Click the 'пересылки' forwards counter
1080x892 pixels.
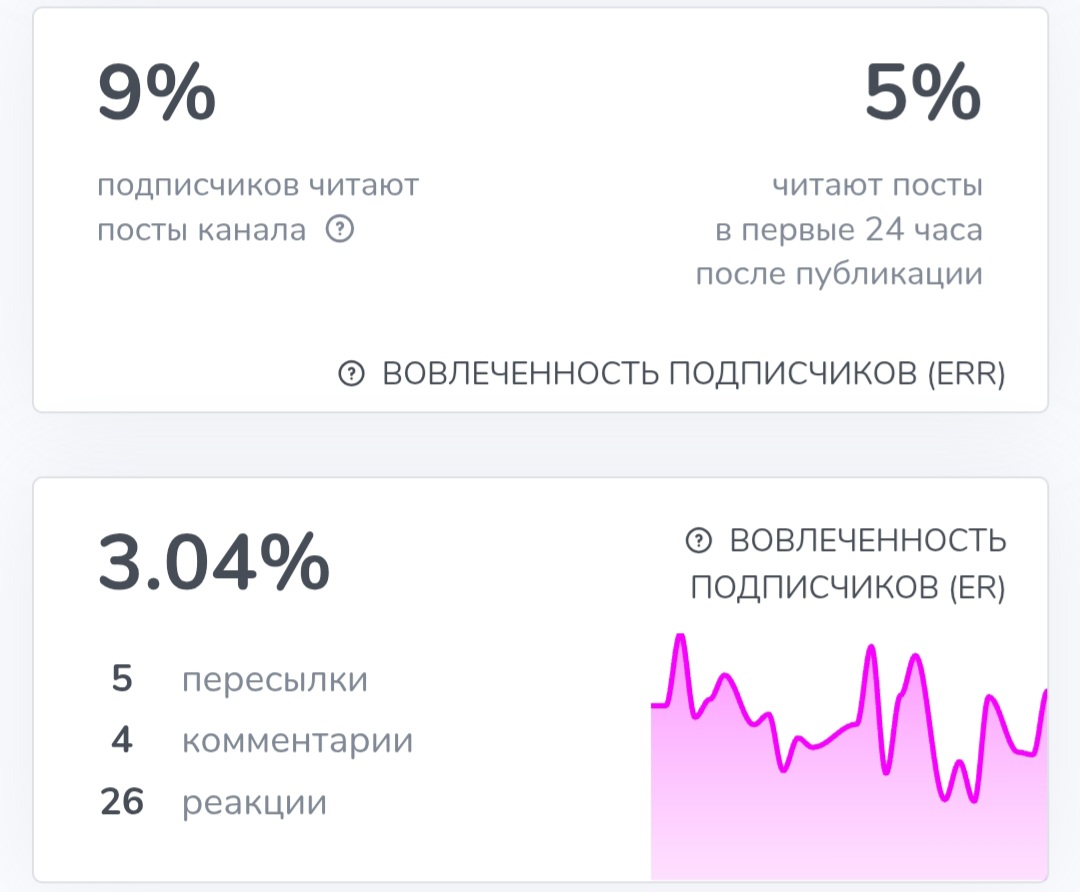coord(274,679)
